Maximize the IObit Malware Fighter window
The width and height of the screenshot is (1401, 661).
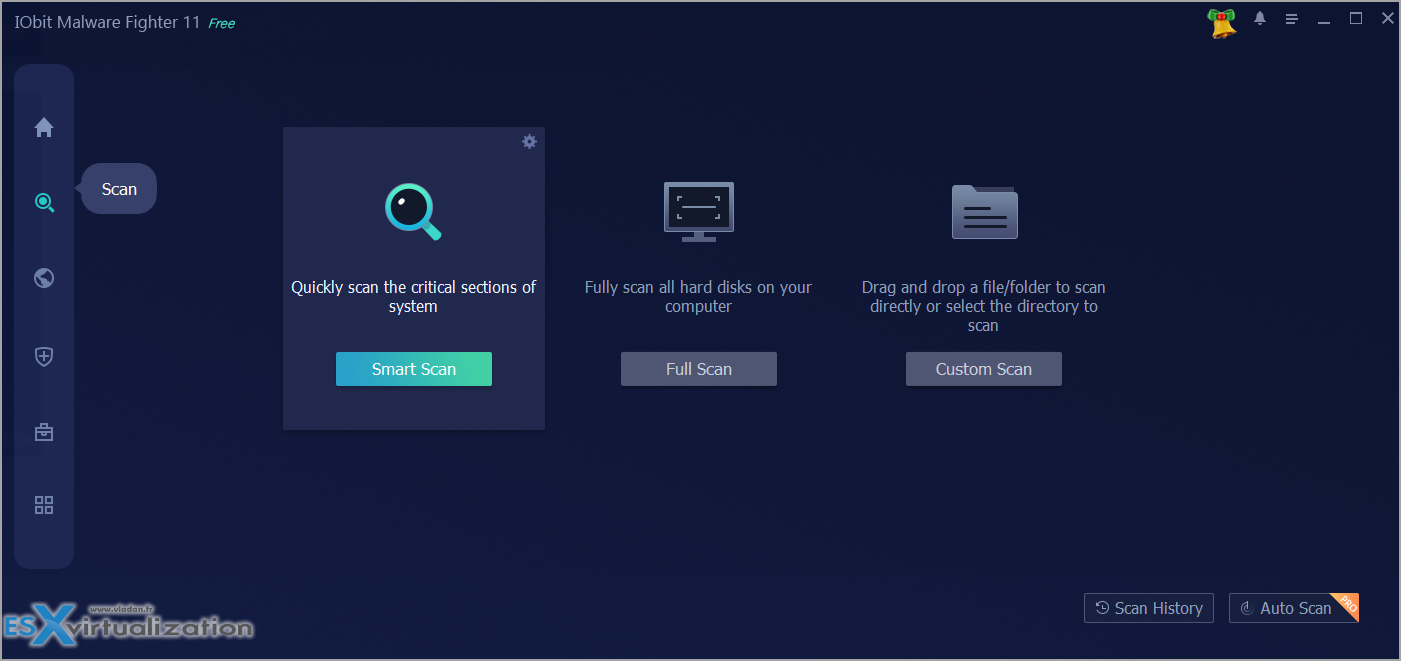[x=1356, y=18]
